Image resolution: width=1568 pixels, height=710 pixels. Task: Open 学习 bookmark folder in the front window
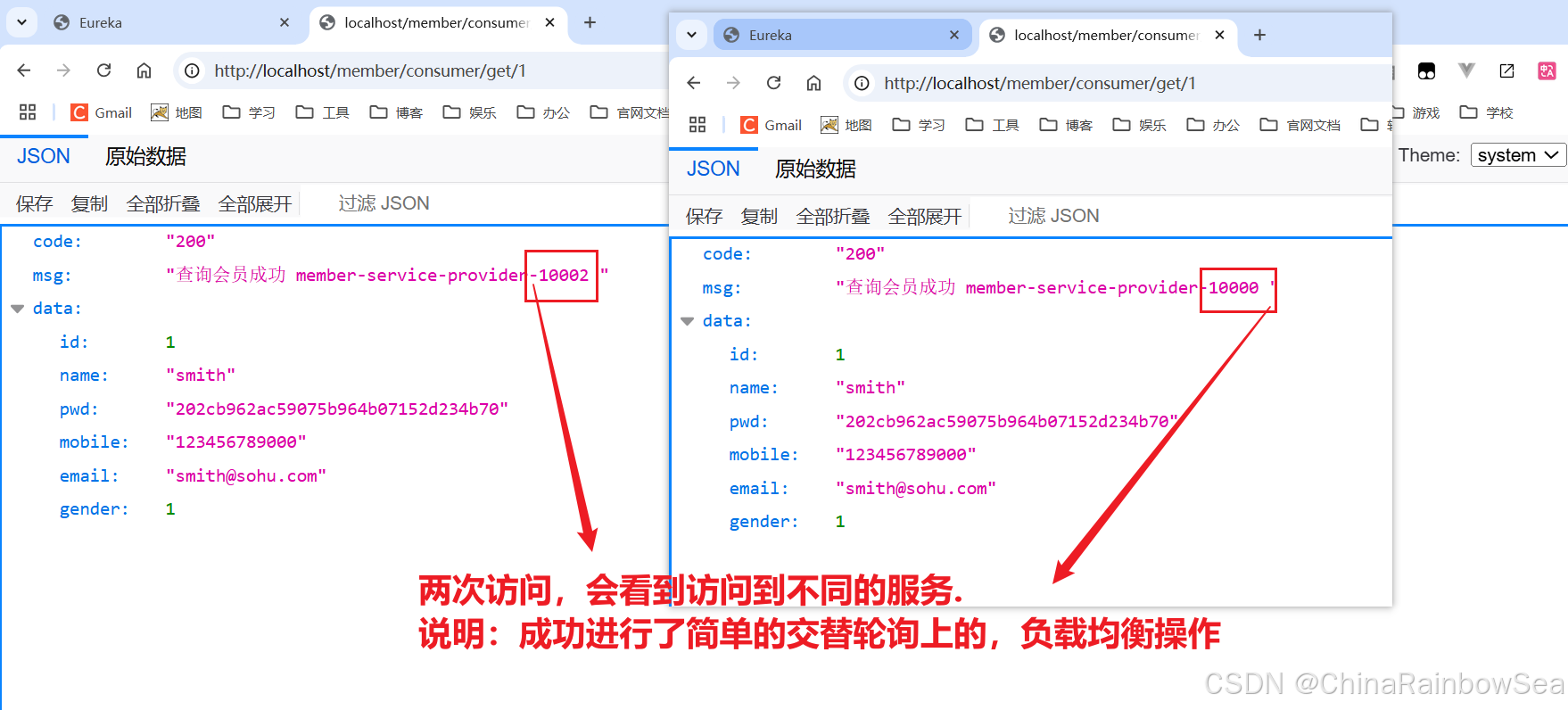919,125
